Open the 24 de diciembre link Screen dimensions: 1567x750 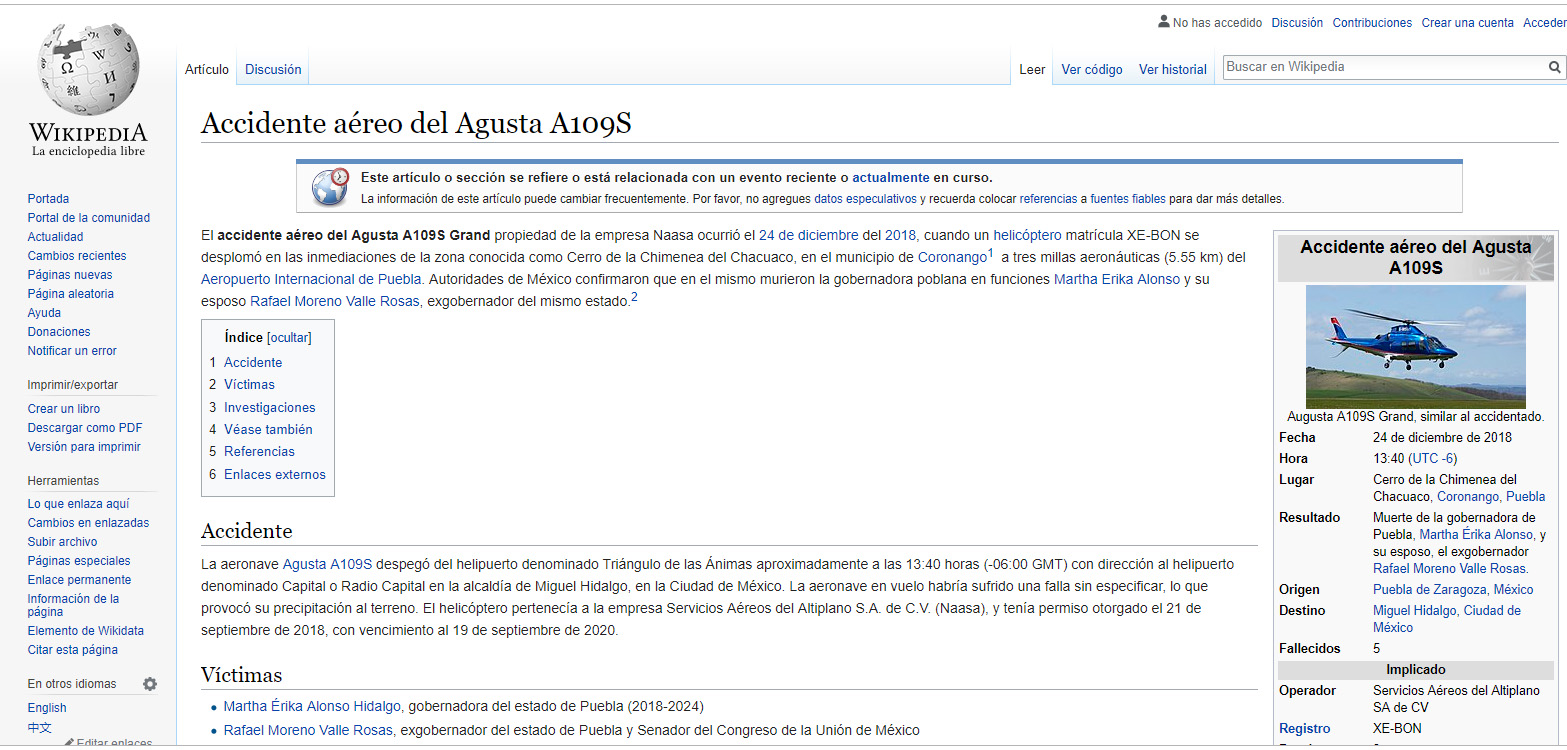click(x=809, y=236)
